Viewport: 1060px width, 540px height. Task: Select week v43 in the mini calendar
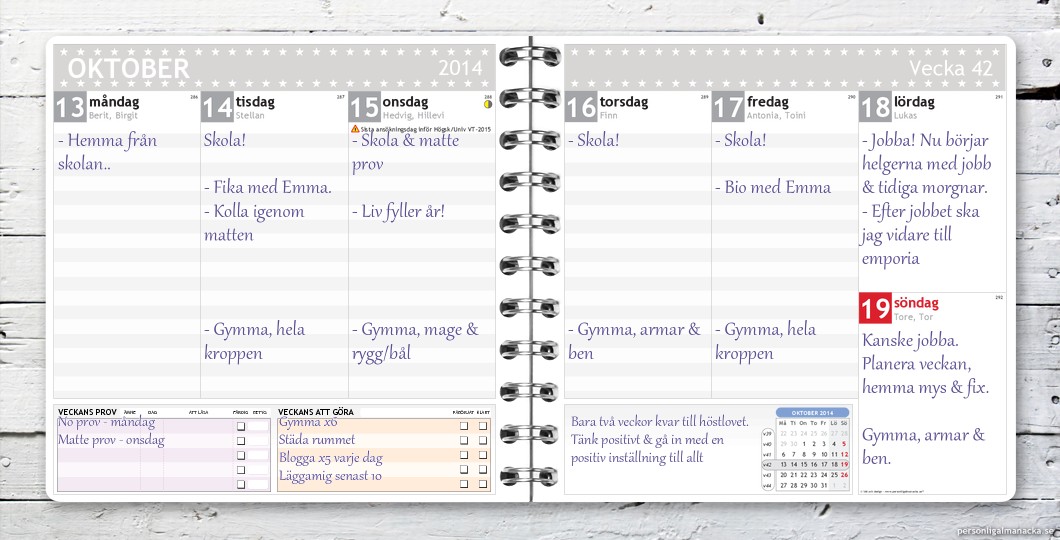pyautogui.click(x=767, y=475)
